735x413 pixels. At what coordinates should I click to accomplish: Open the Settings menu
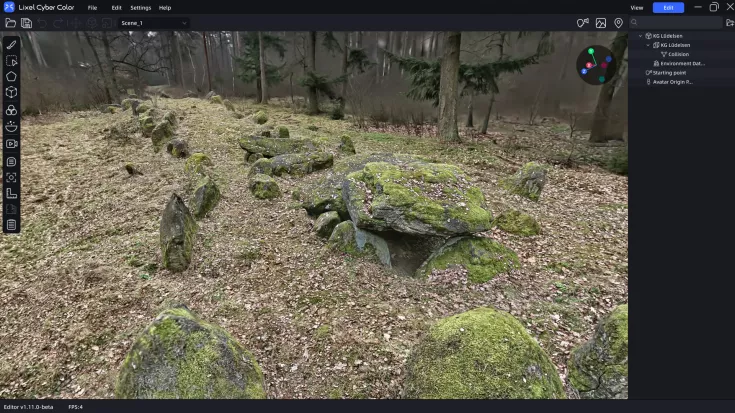tap(141, 8)
